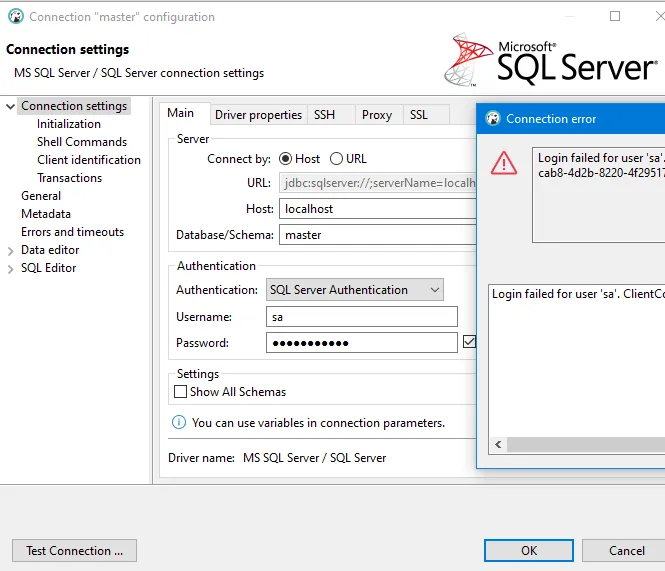Click the variables in connection parameters hint
The width and height of the screenshot is (665, 571).
318,423
